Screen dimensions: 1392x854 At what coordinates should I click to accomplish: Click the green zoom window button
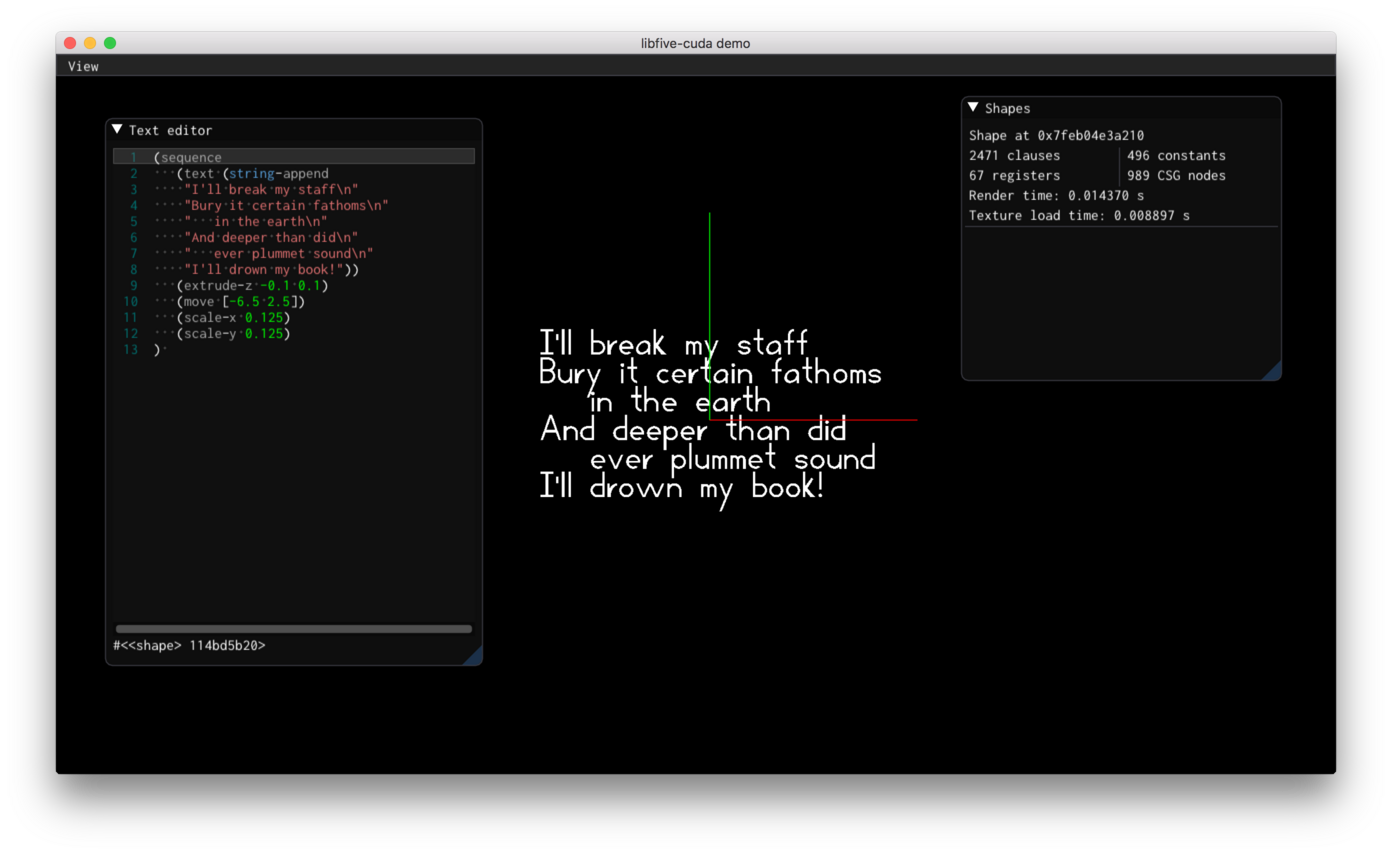point(110,43)
